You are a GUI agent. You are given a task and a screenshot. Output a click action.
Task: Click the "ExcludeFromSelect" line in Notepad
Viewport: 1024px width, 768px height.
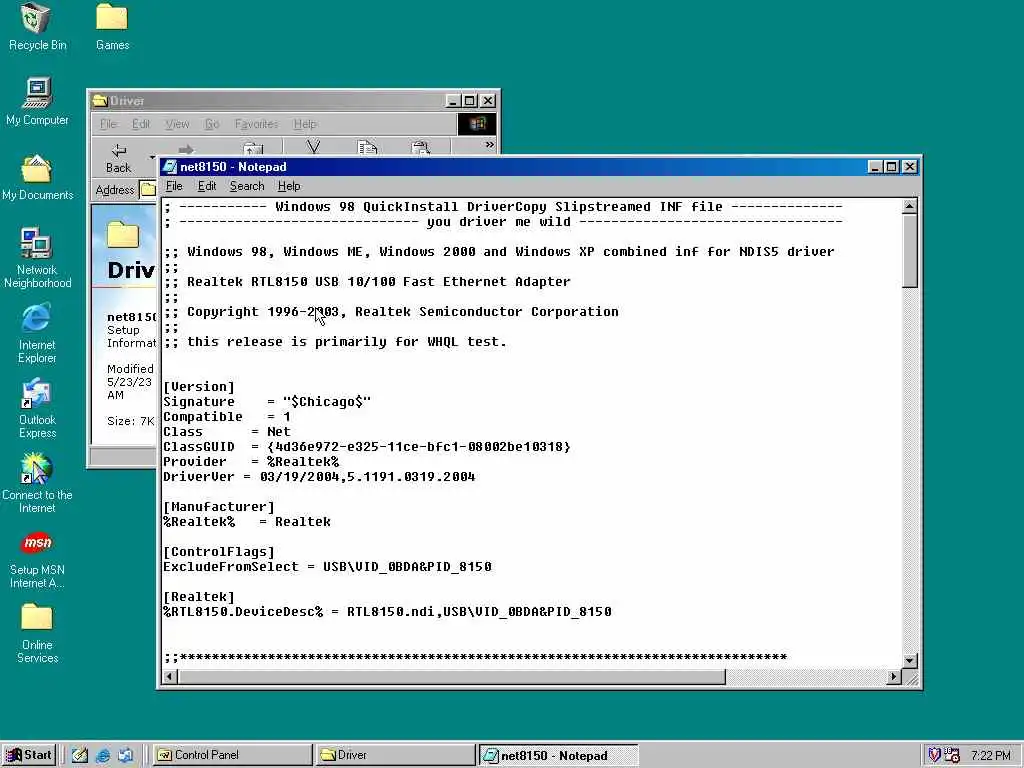coord(327,567)
